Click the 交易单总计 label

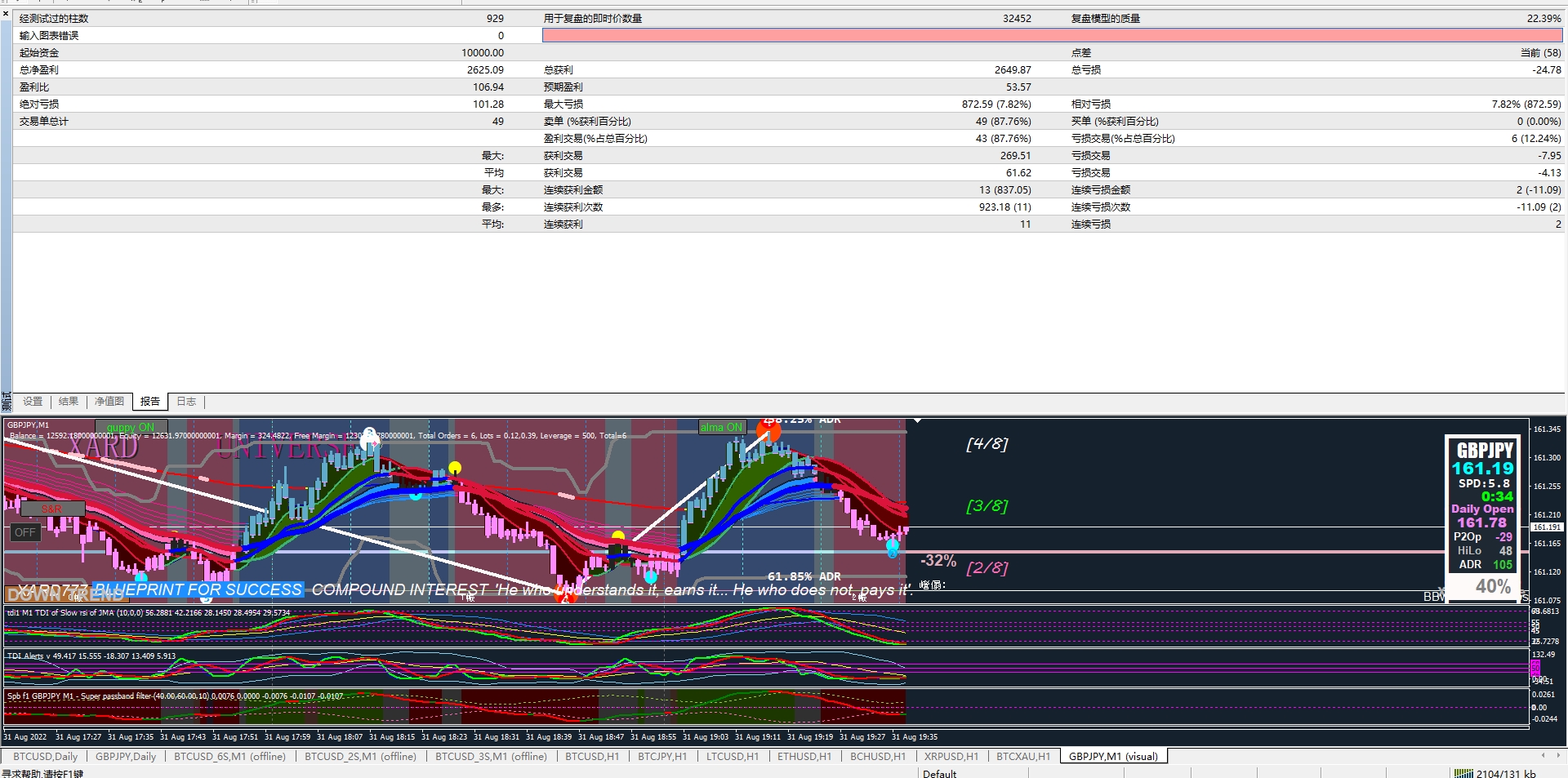point(44,121)
